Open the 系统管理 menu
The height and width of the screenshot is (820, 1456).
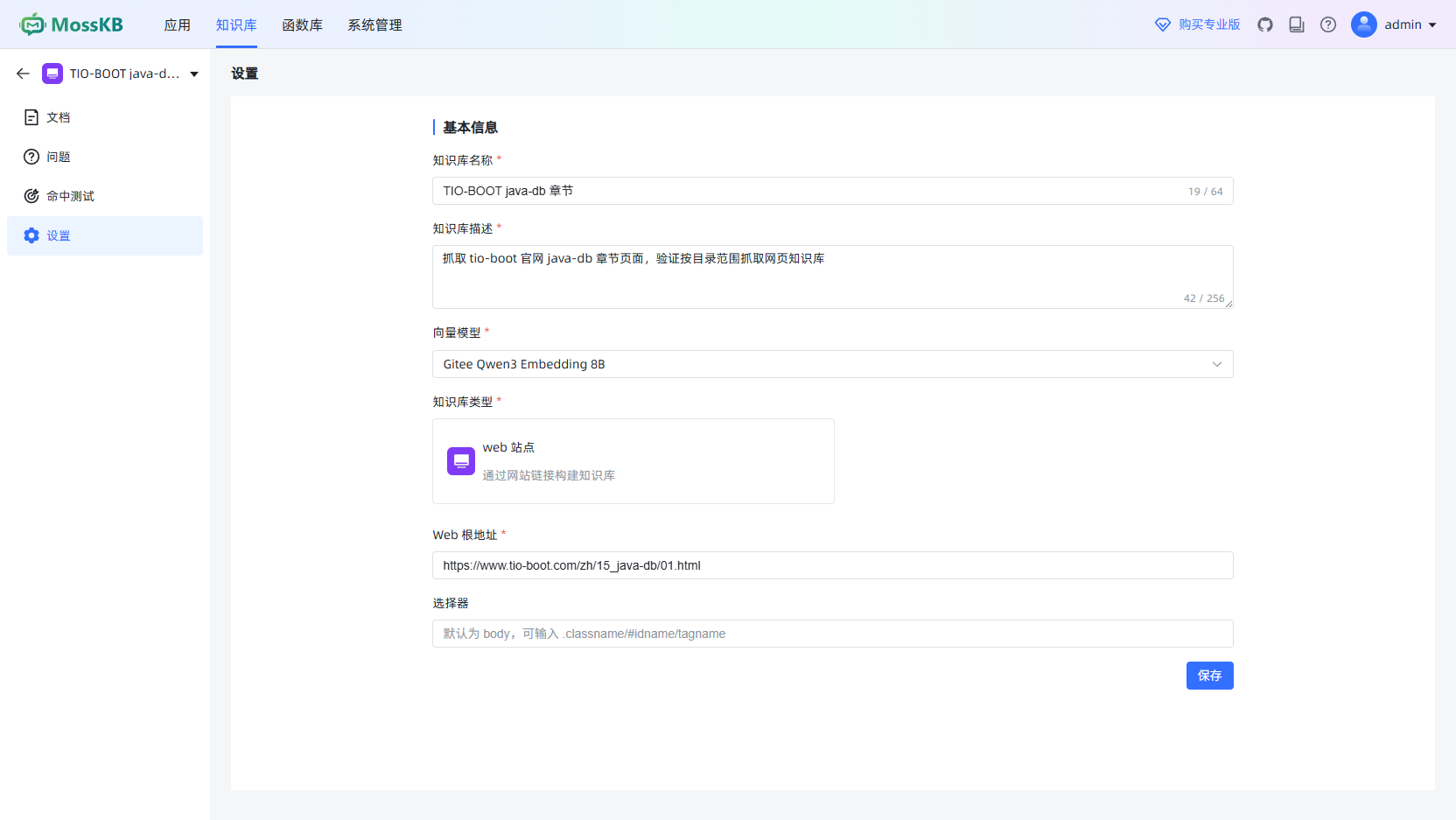coord(375,25)
